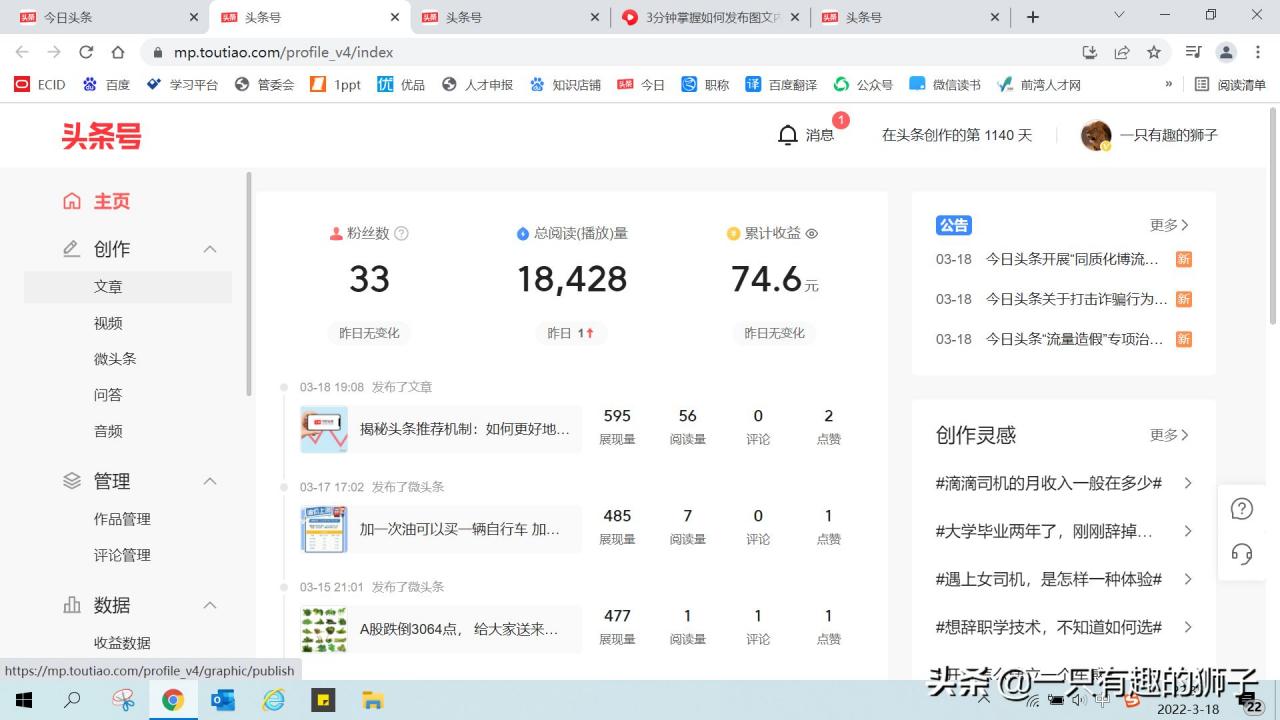Open Outlook from the taskbar
This screenshot has height=720, width=1280.
223,700
